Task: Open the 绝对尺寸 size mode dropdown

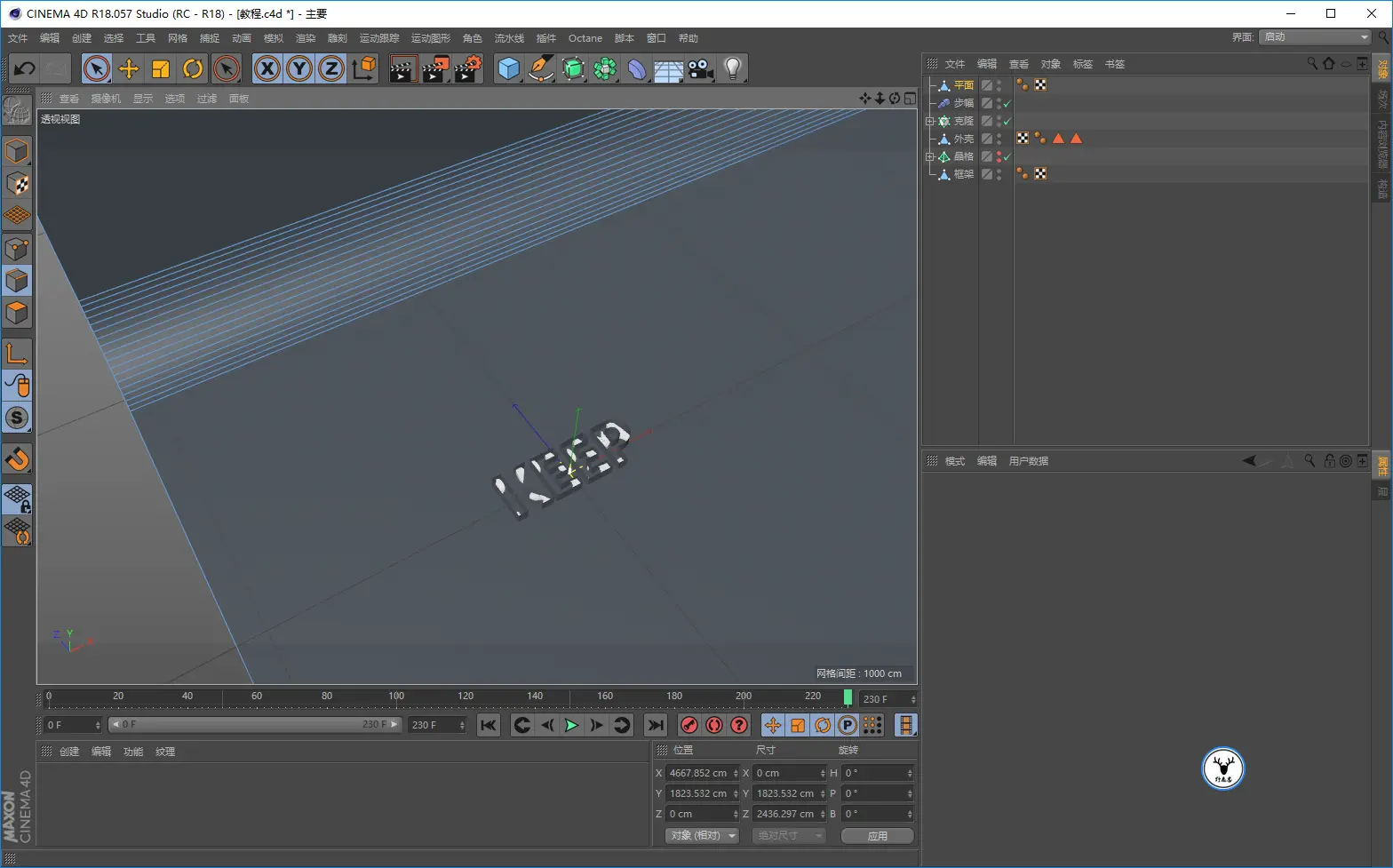Action: [x=789, y=836]
